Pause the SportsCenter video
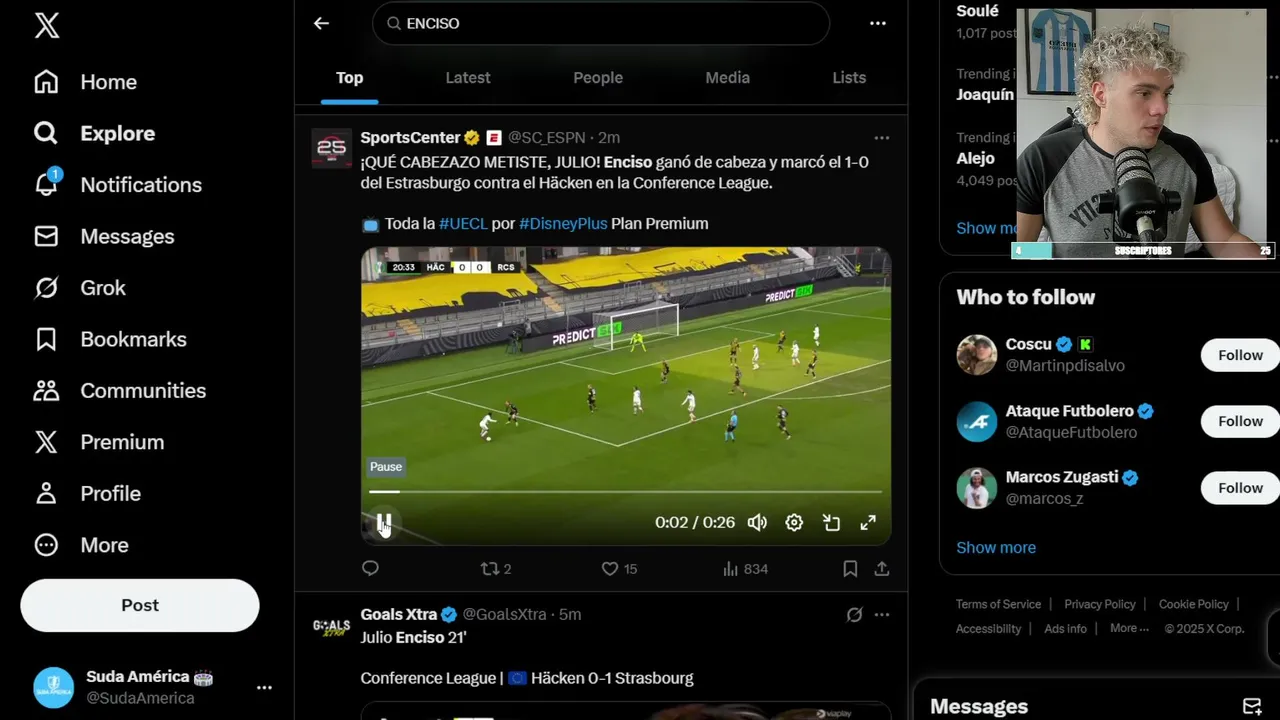This screenshot has height=720, width=1280. tap(383, 522)
